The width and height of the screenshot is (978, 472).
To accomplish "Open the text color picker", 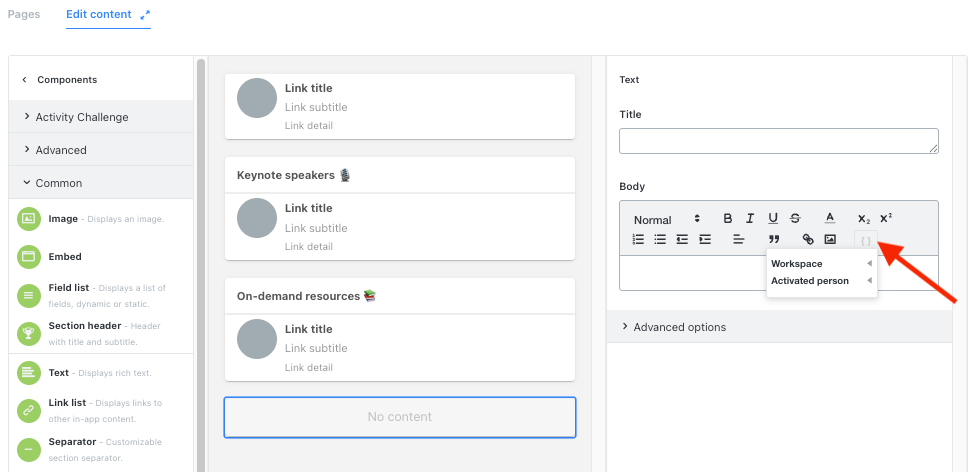I will [830, 219].
